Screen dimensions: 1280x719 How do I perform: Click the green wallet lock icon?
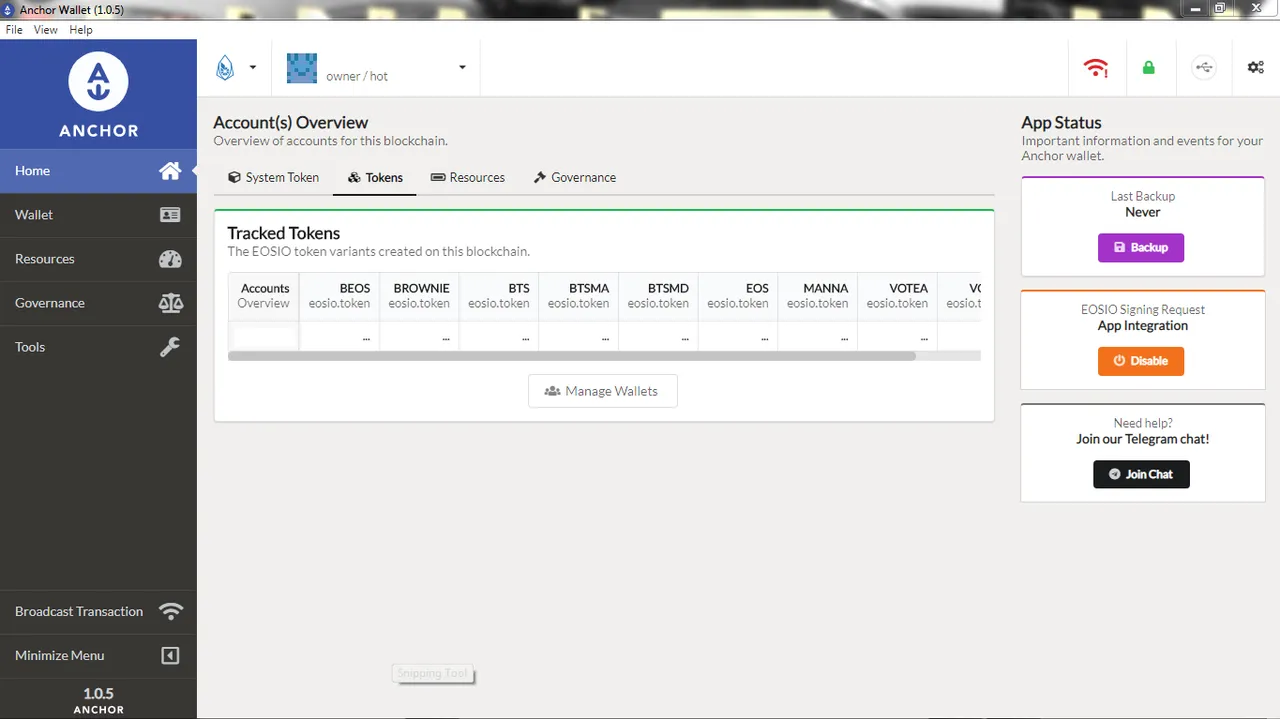(1149, 68)
